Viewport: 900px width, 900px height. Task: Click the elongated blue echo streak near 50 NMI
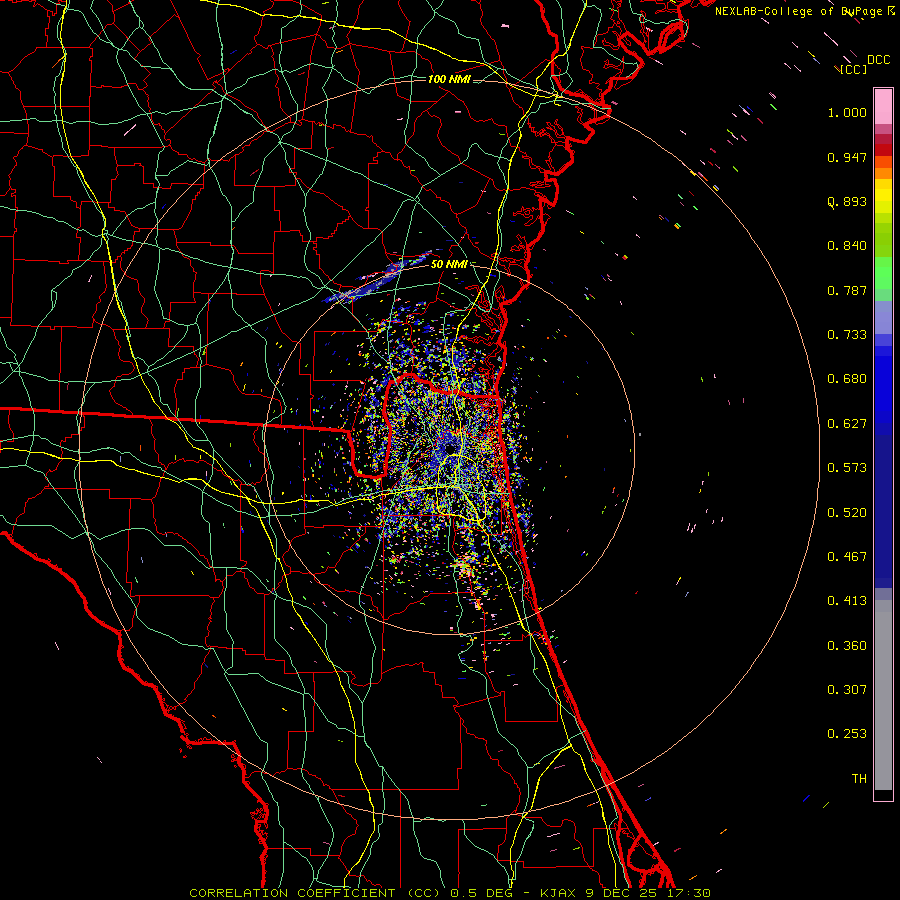click(x=377, y=277)
